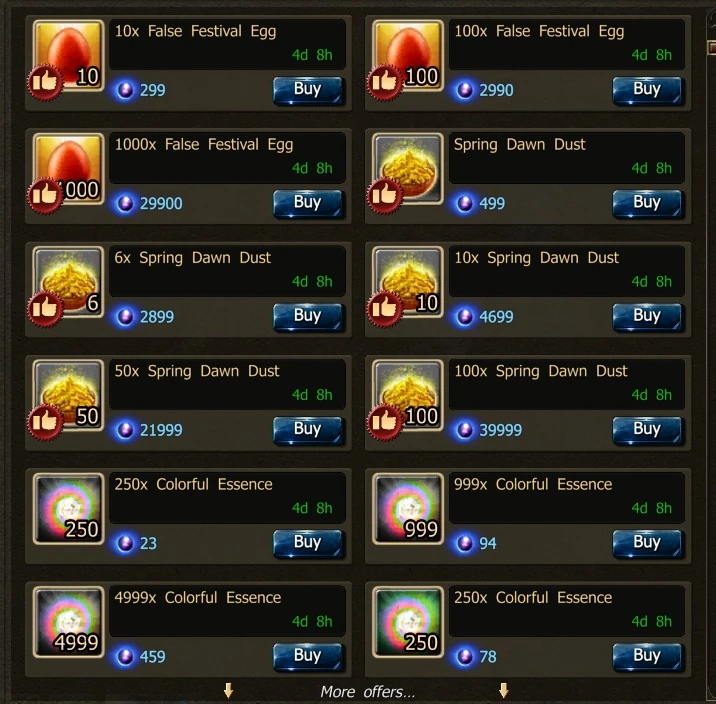Click the 50x Spring Dawn Dust icon
The image size is (716, 704).
68,395
